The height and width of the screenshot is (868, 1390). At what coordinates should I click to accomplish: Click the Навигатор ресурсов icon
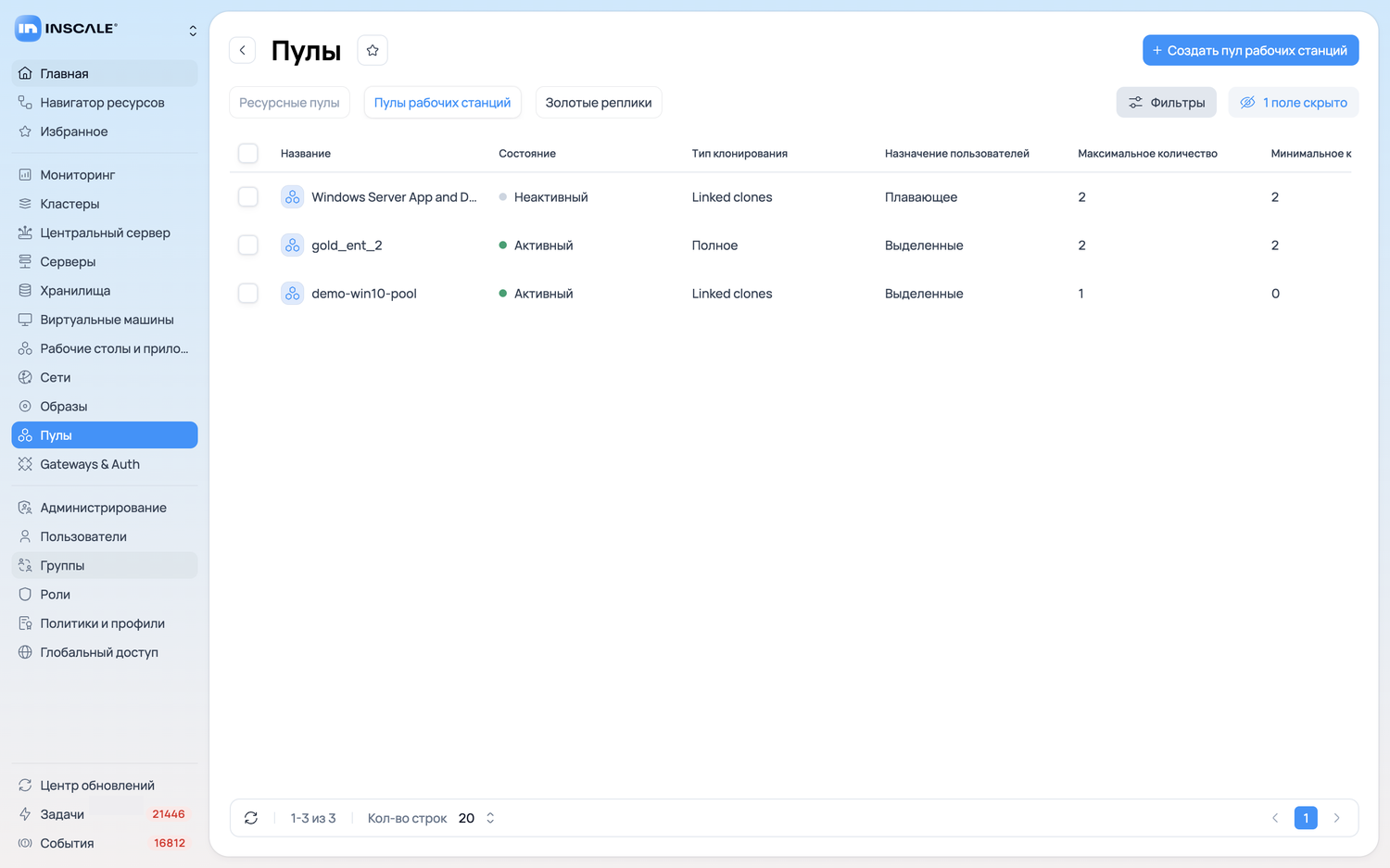25,102
